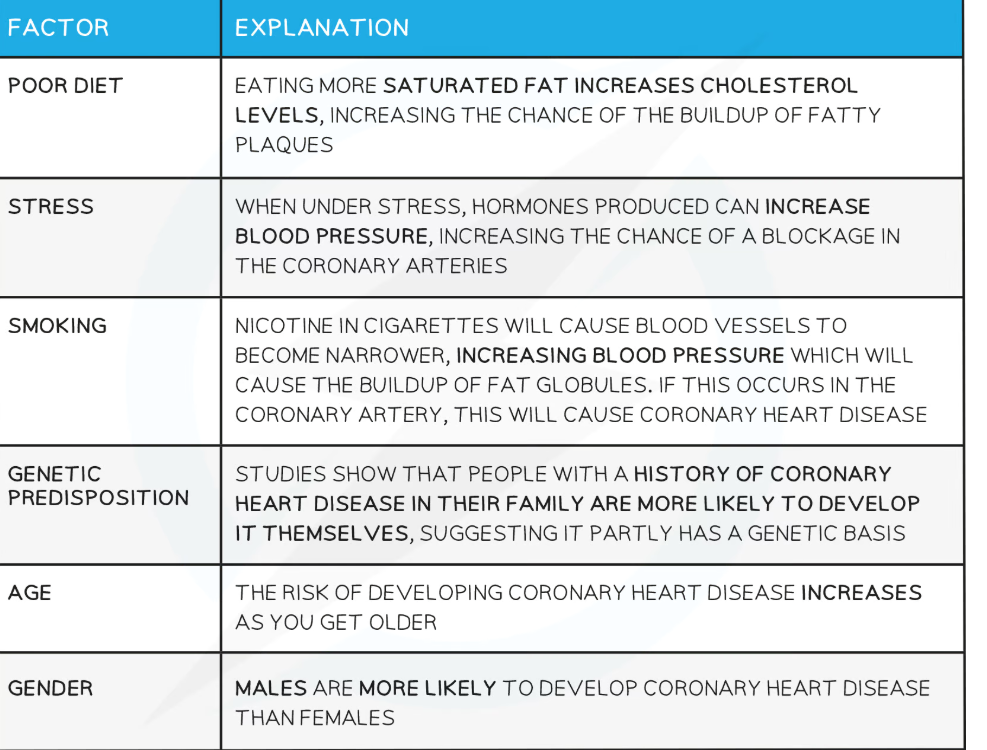Click bold text SATURATED FAT INCREASES CHOLESTEROL
987x750 pixels.
click(620, 86)
